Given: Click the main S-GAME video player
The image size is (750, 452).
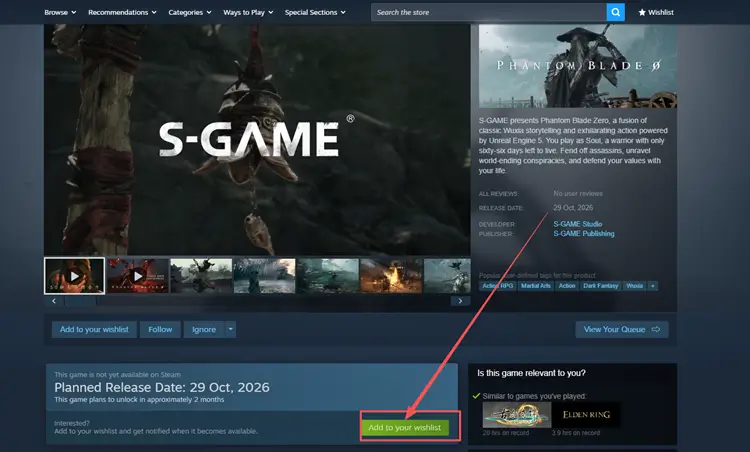Looking at the screenshot, I should pos(257,140).
